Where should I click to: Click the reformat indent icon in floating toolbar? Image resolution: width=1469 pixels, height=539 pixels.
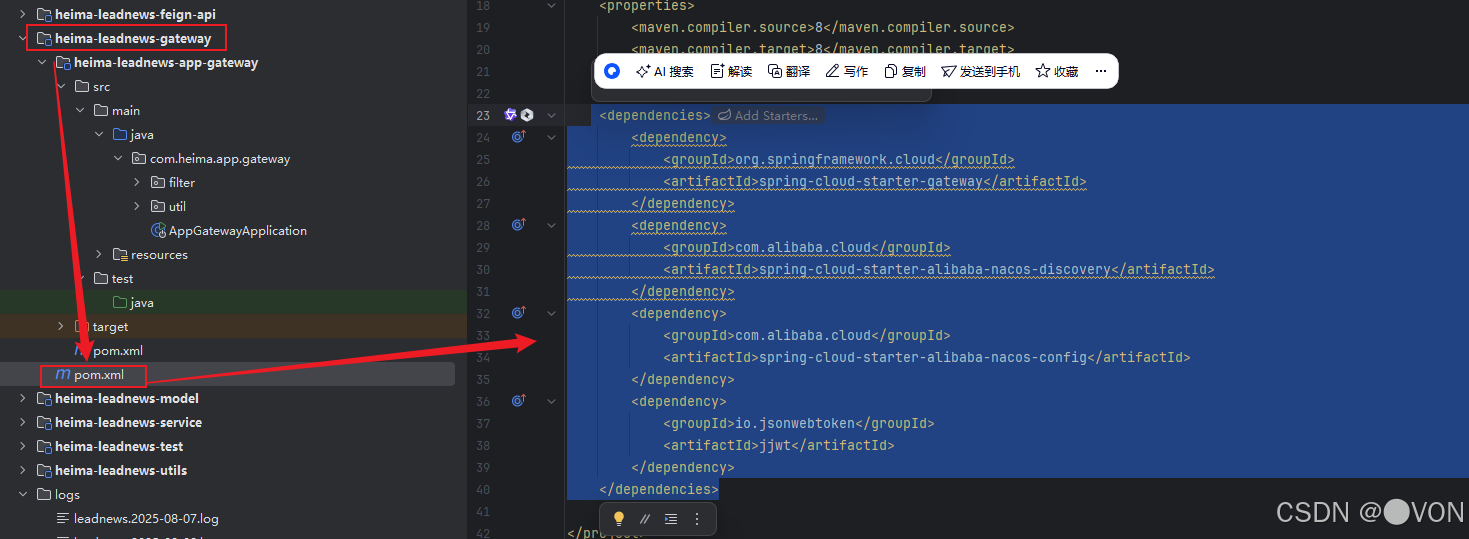tap(671, 519)
